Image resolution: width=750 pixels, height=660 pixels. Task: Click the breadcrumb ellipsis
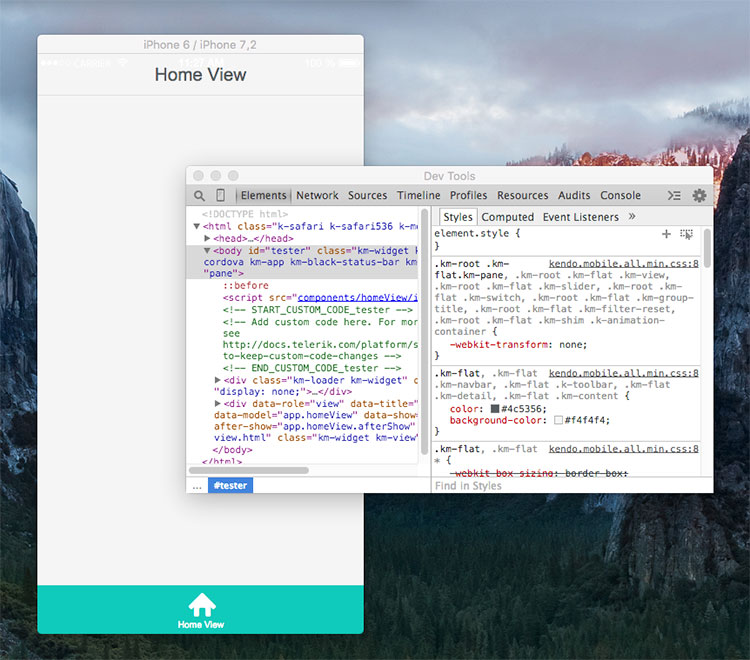tap(197, 486)
